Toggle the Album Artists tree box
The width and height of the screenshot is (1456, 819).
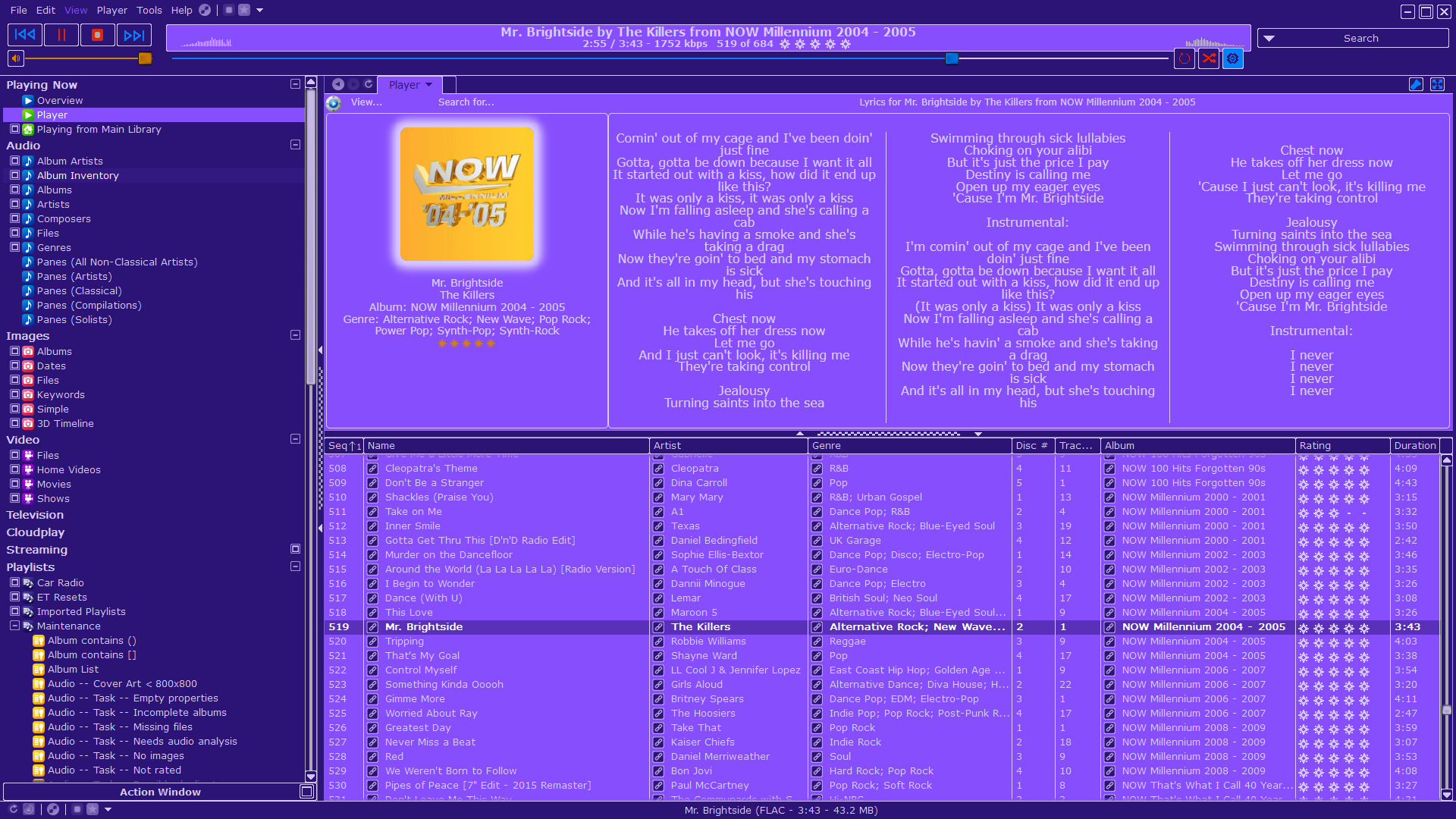(14, 161)
